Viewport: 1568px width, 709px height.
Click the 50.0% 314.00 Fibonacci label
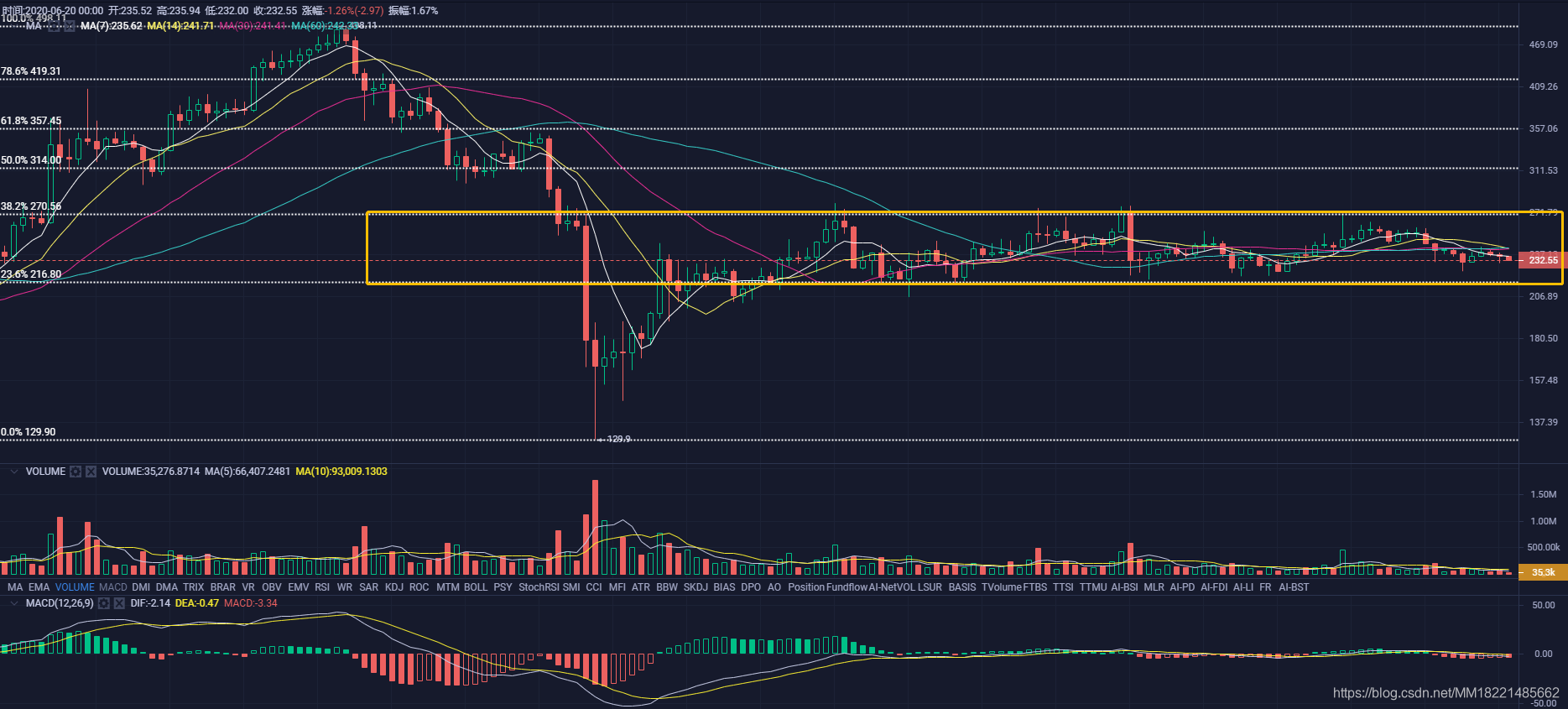point(31,160)
